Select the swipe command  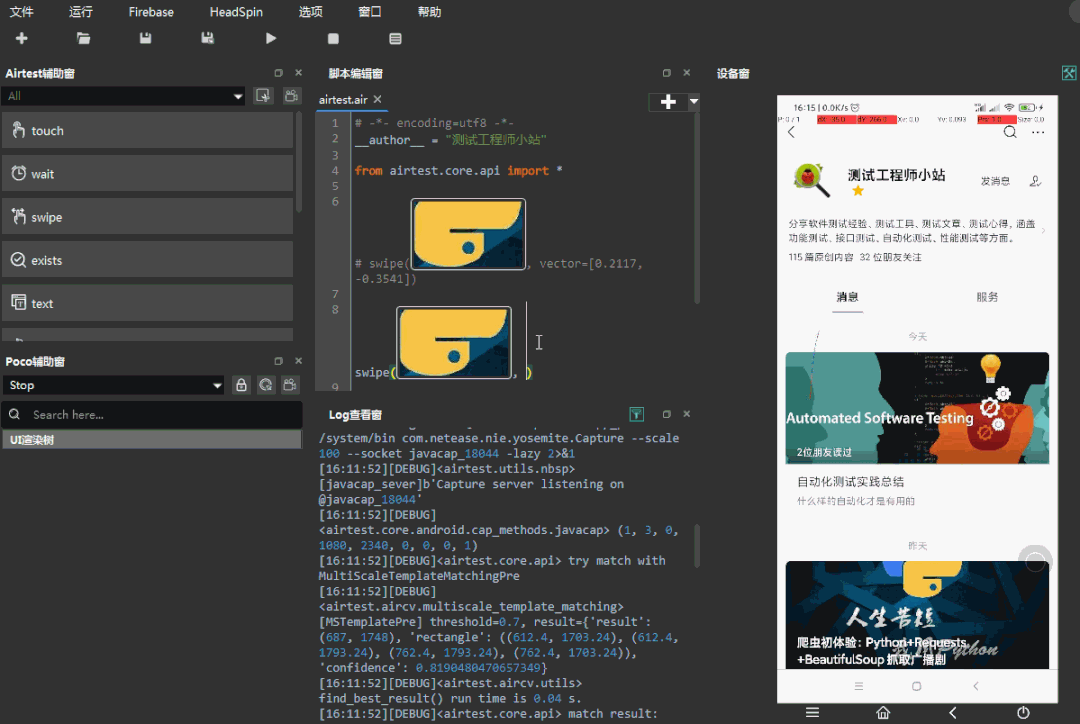[x=147, y=217]
